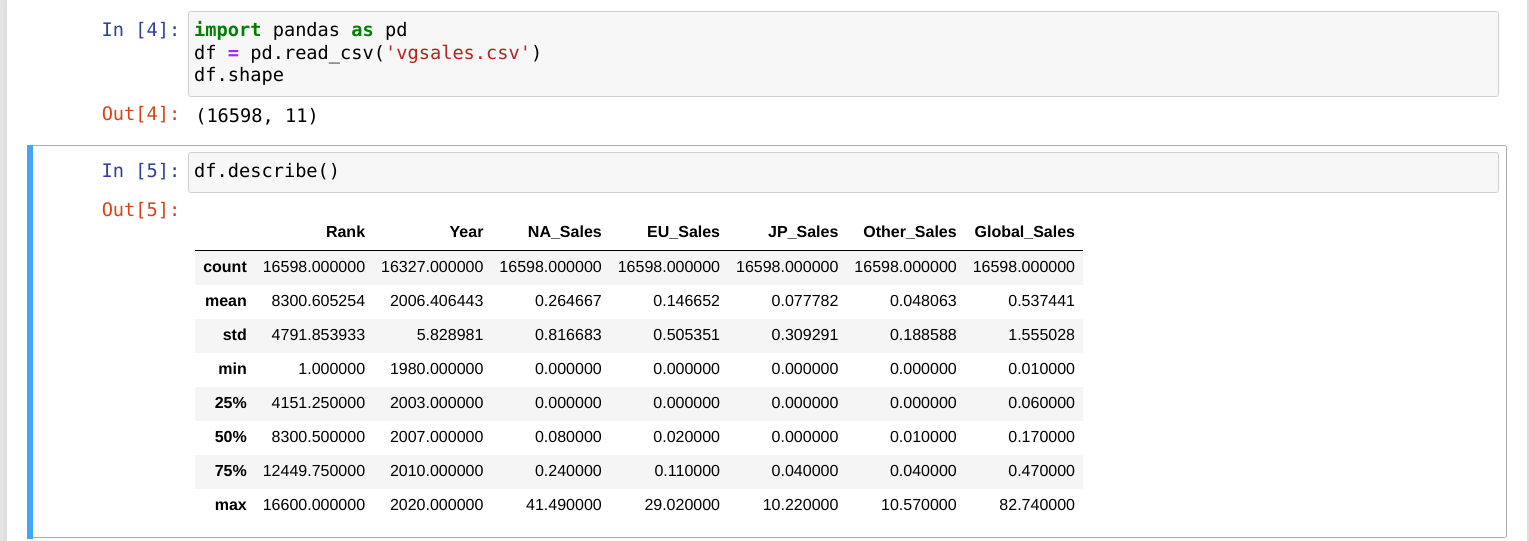Click the mean JP_Sales value 0.077782
This screenshot has height=541, width=1529.
805,301
